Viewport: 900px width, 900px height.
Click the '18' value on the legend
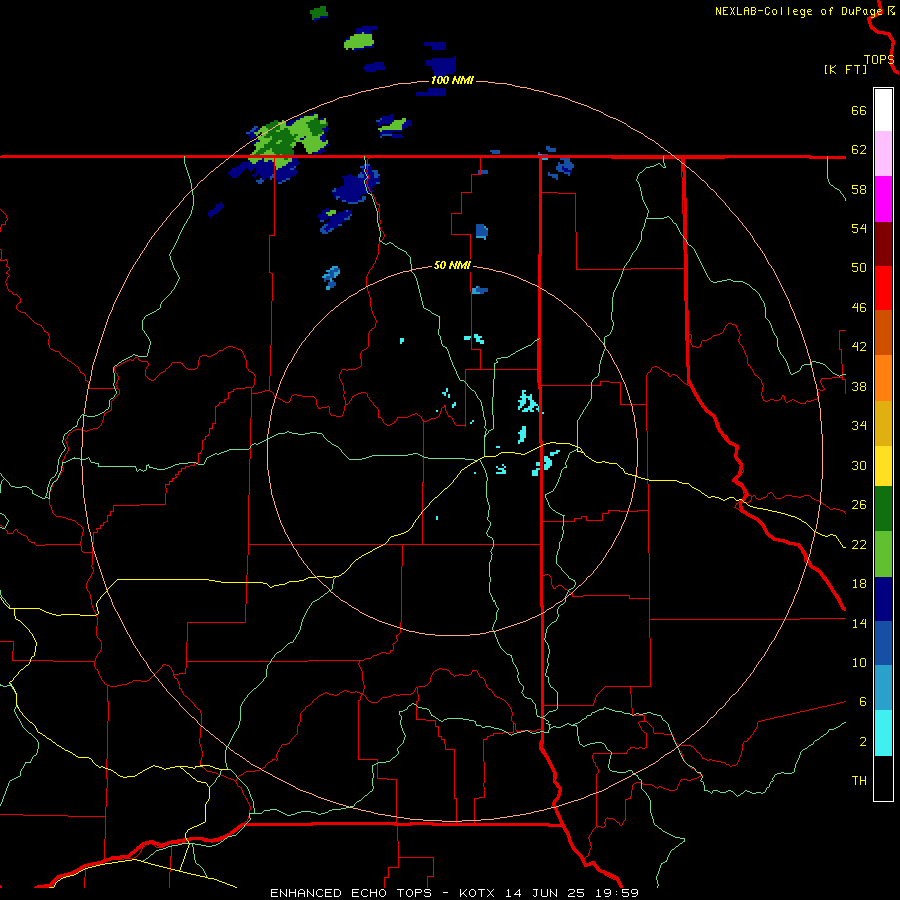(x=859, y=584)
